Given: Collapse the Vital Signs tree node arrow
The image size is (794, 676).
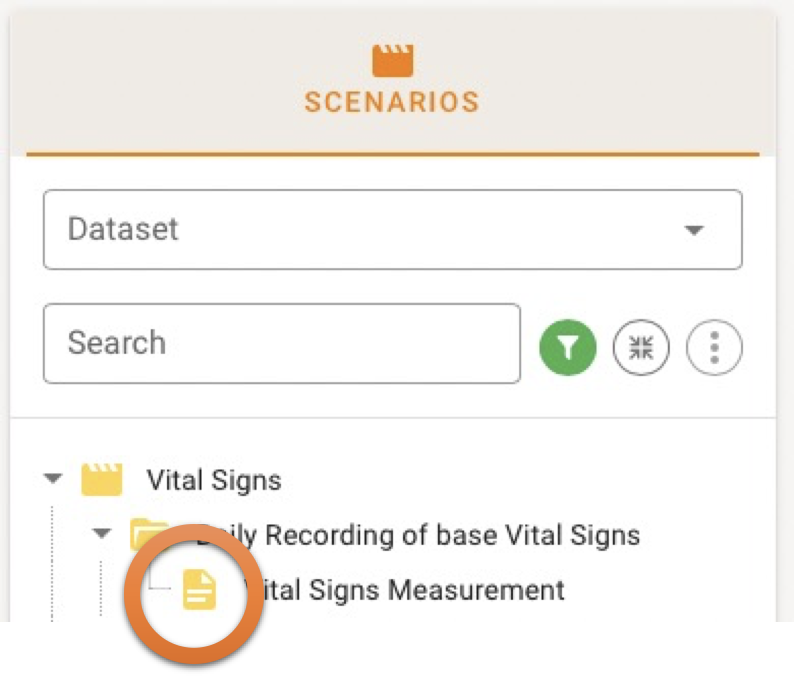Looking at the screenshot, I should coord(54,479).
